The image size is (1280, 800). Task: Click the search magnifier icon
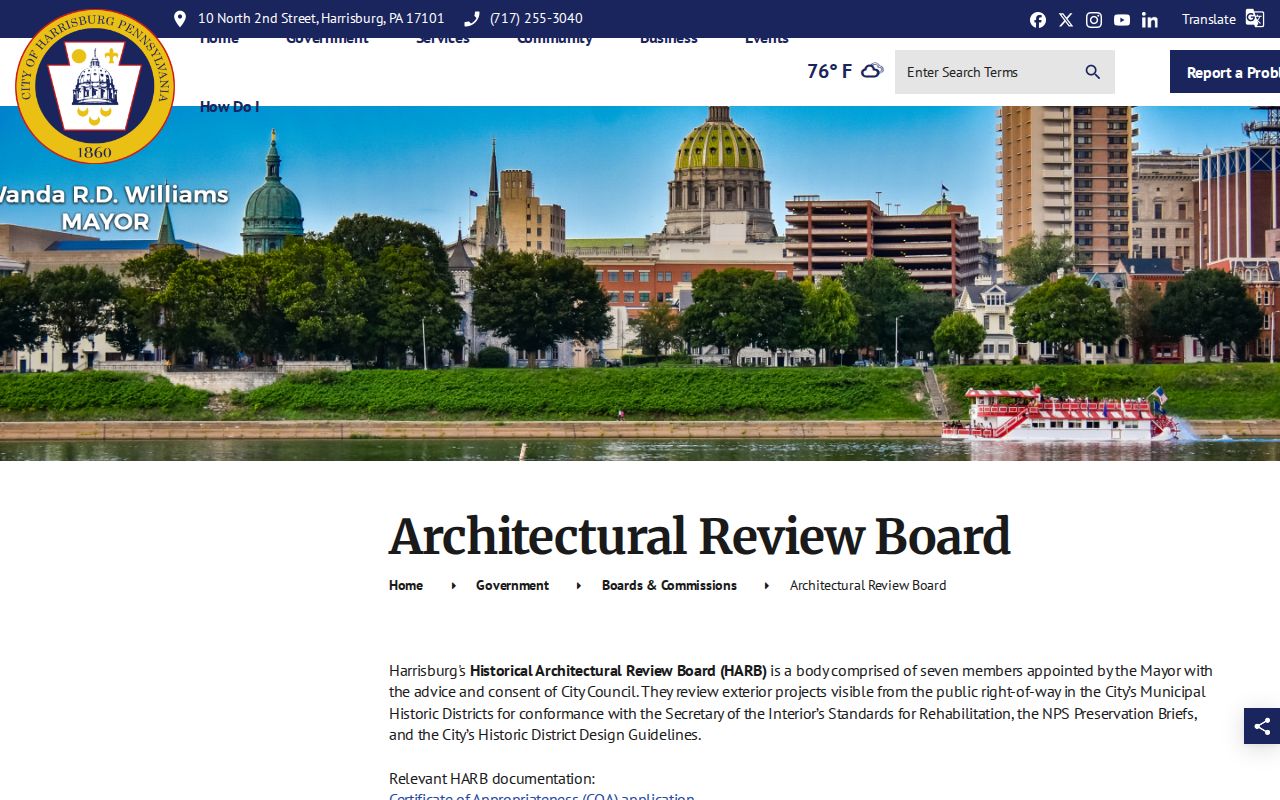[1093, 72]
